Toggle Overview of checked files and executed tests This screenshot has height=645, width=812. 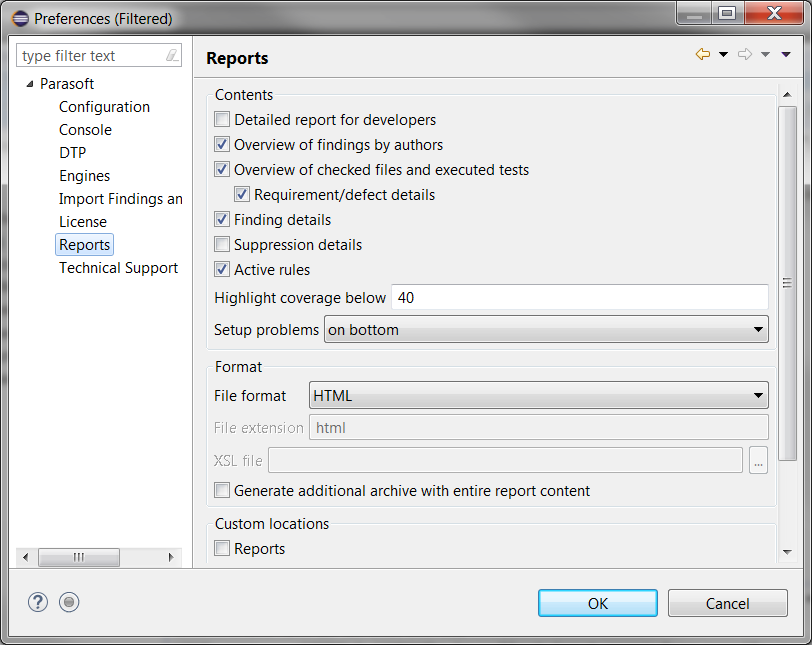click(222, 169)
